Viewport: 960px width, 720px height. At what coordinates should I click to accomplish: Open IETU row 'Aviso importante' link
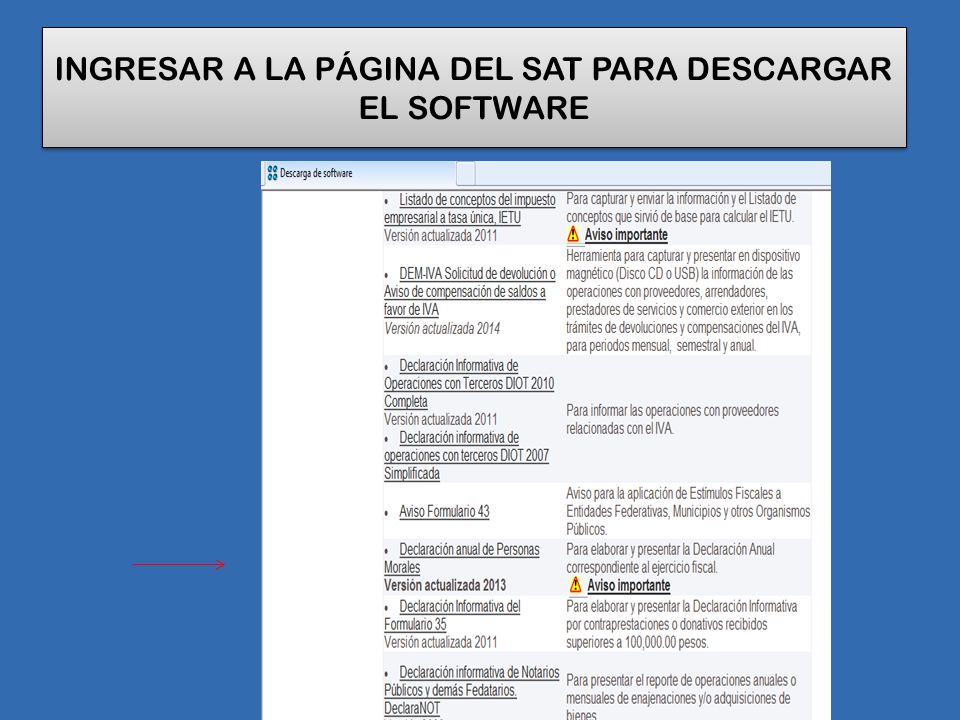pyautogui.click(x=626, y=235)
